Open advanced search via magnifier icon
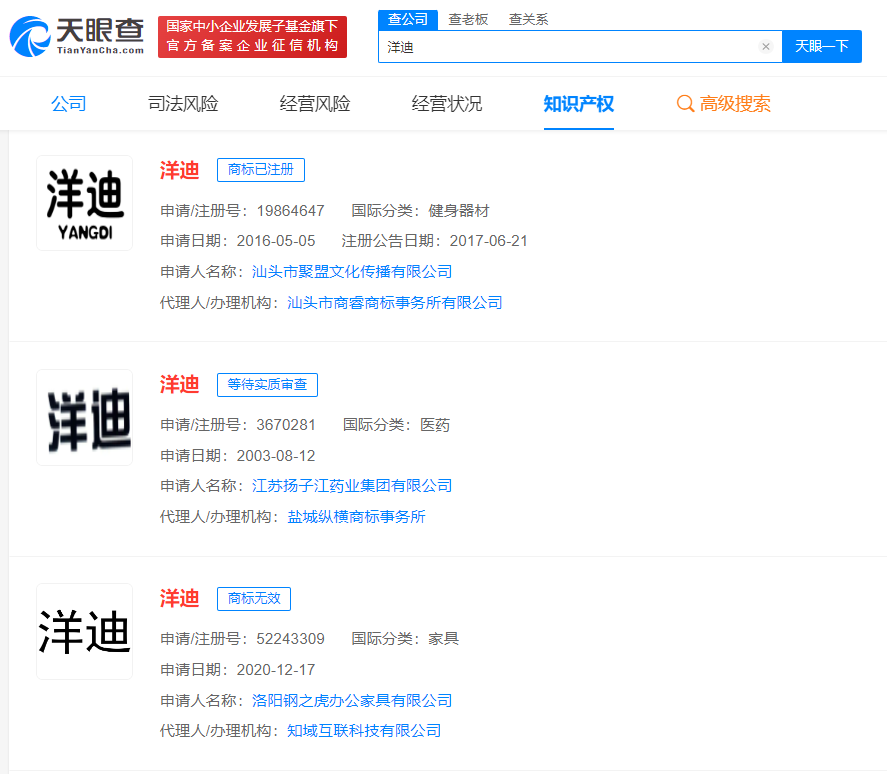 685,104
